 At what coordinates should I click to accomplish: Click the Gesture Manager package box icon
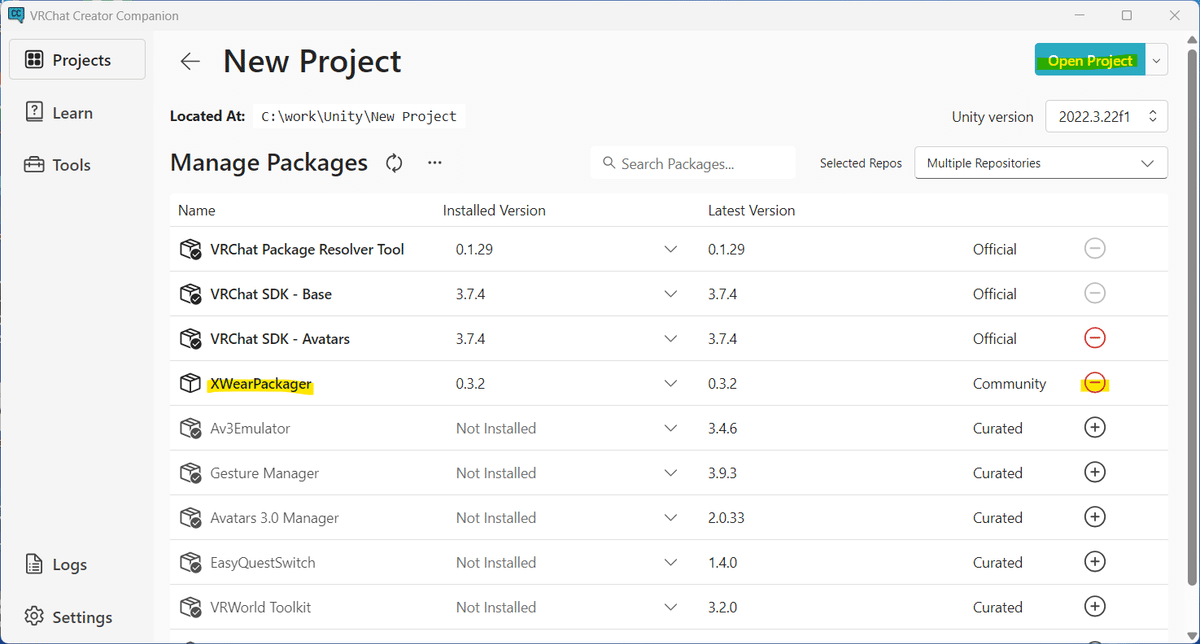pyautogui.click(x=190, y=473)
